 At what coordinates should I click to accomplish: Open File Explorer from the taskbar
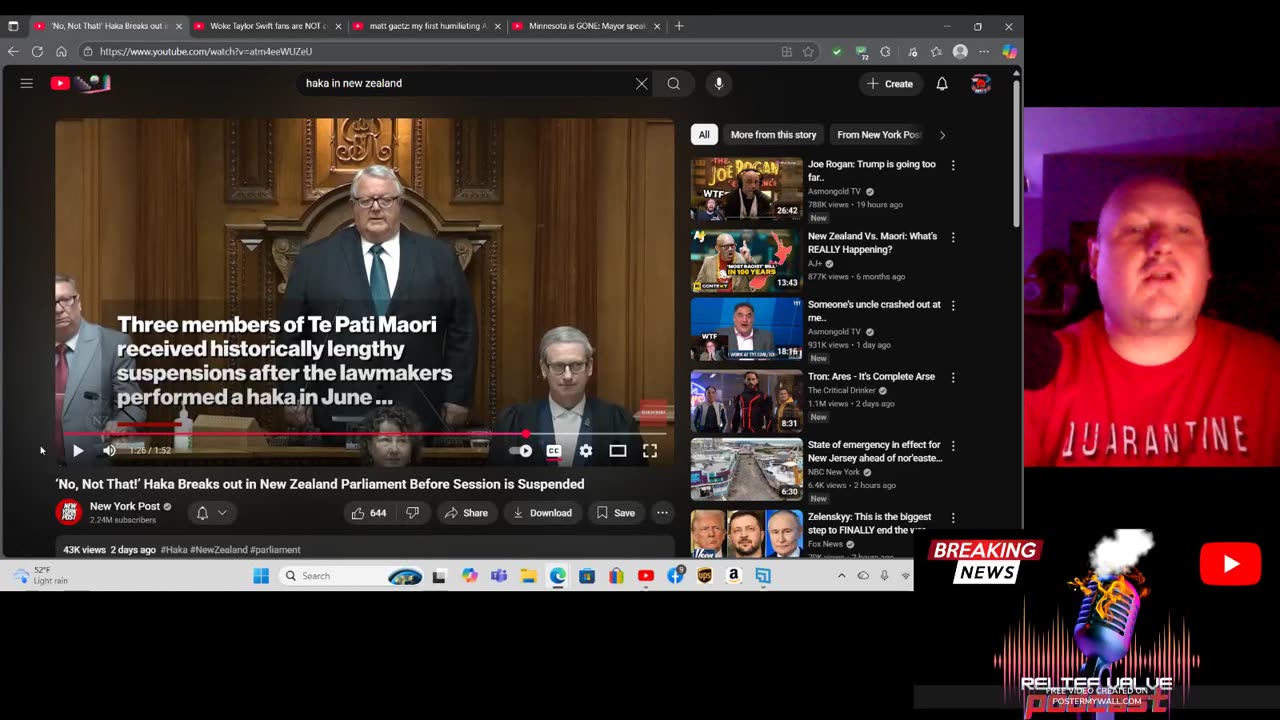pyautogui.click(x=528, y=576)
